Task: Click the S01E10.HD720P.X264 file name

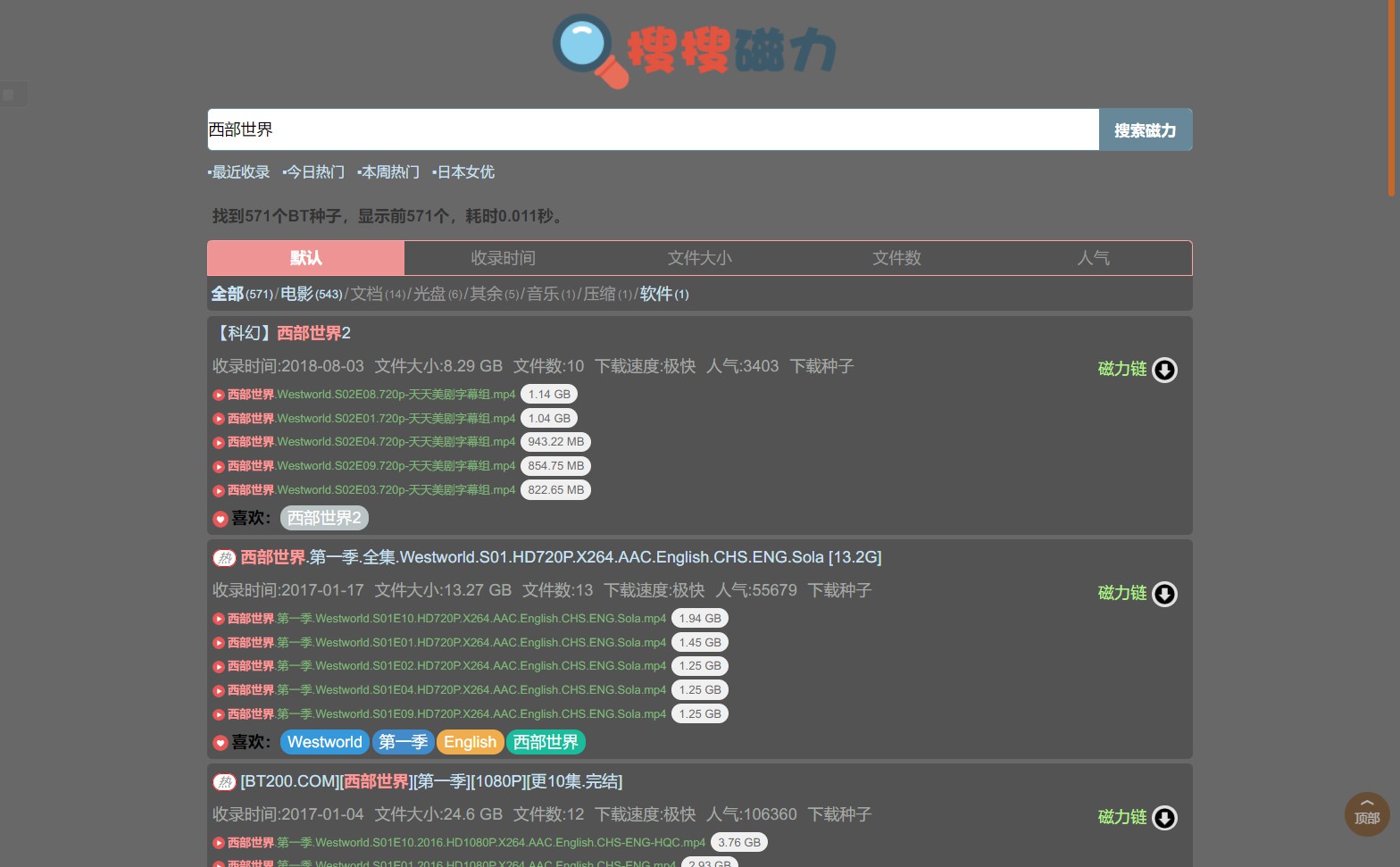Action: [446, 619]
